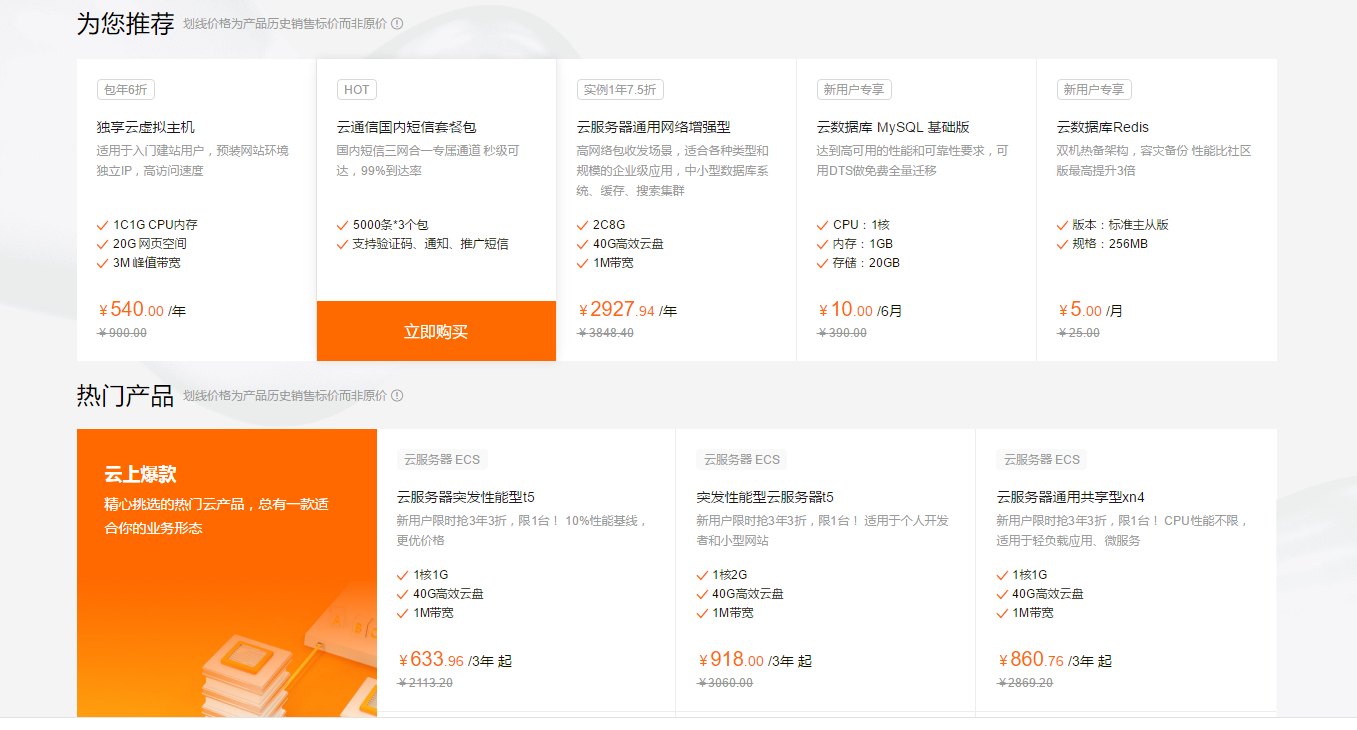This screenshot has width=1357, height=730.
Task: Click the 新用户专享 tag on the MySQL card
Action: point(853,89)
